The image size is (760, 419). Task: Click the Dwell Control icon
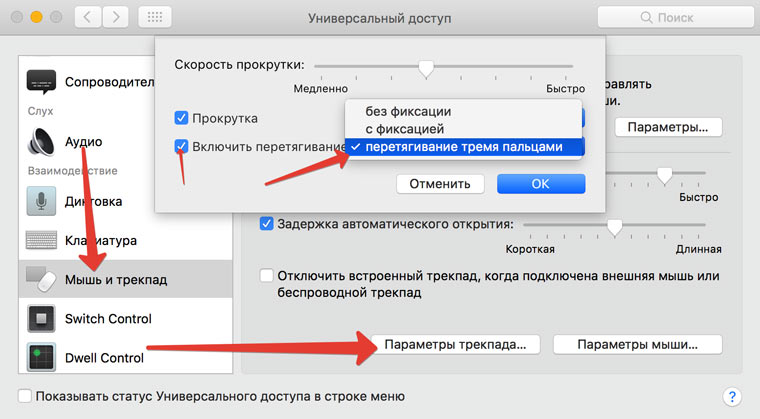43,357
